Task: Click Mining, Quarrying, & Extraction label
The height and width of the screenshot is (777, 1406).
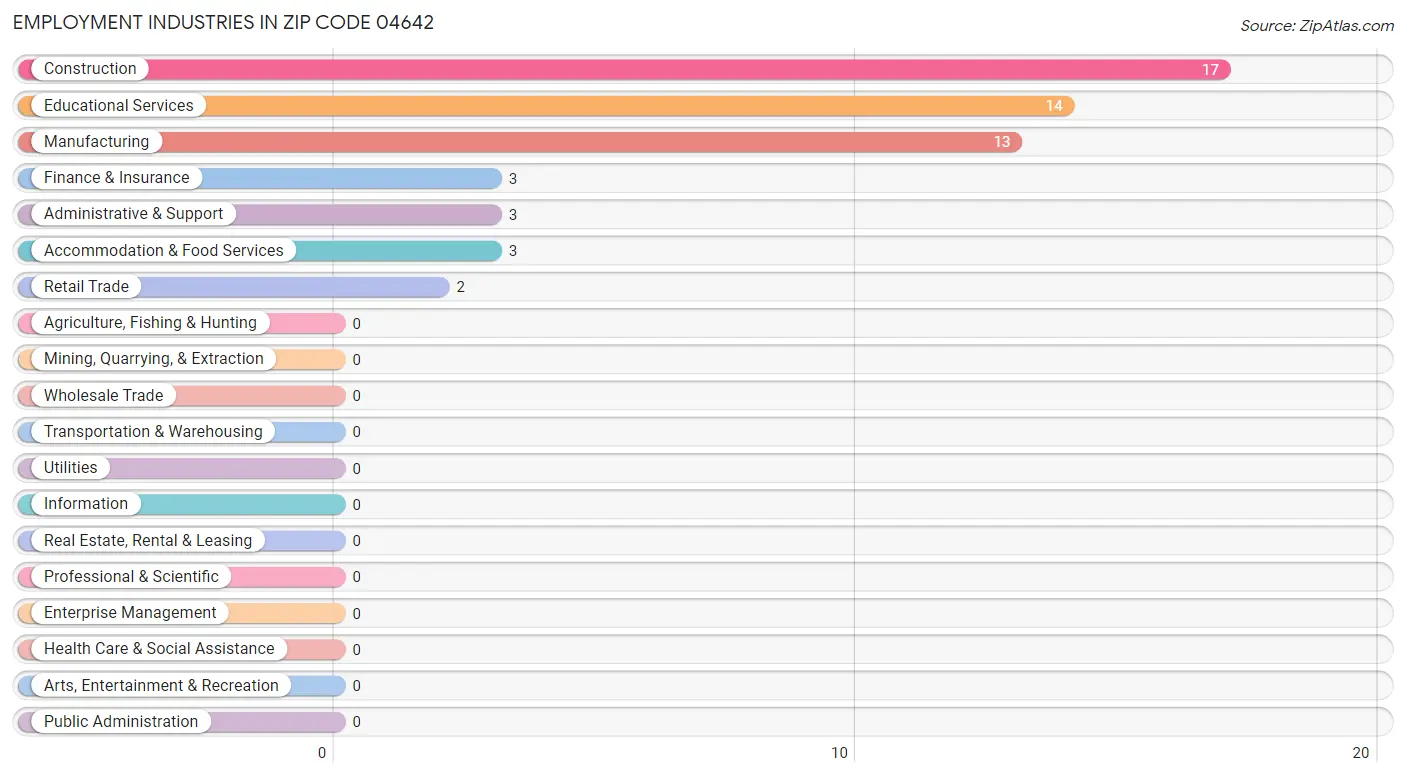Action: (x=154, y=359)
